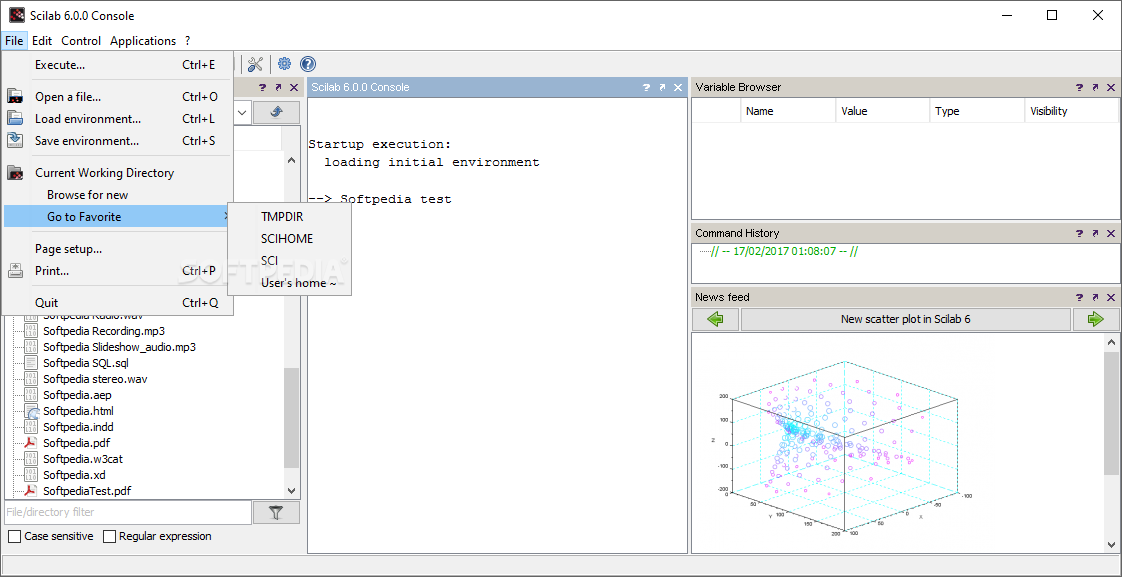The height and width of the screenshot is (577, 1122).
Task: Choose Print... menu entry
Action: click(117, 271)
